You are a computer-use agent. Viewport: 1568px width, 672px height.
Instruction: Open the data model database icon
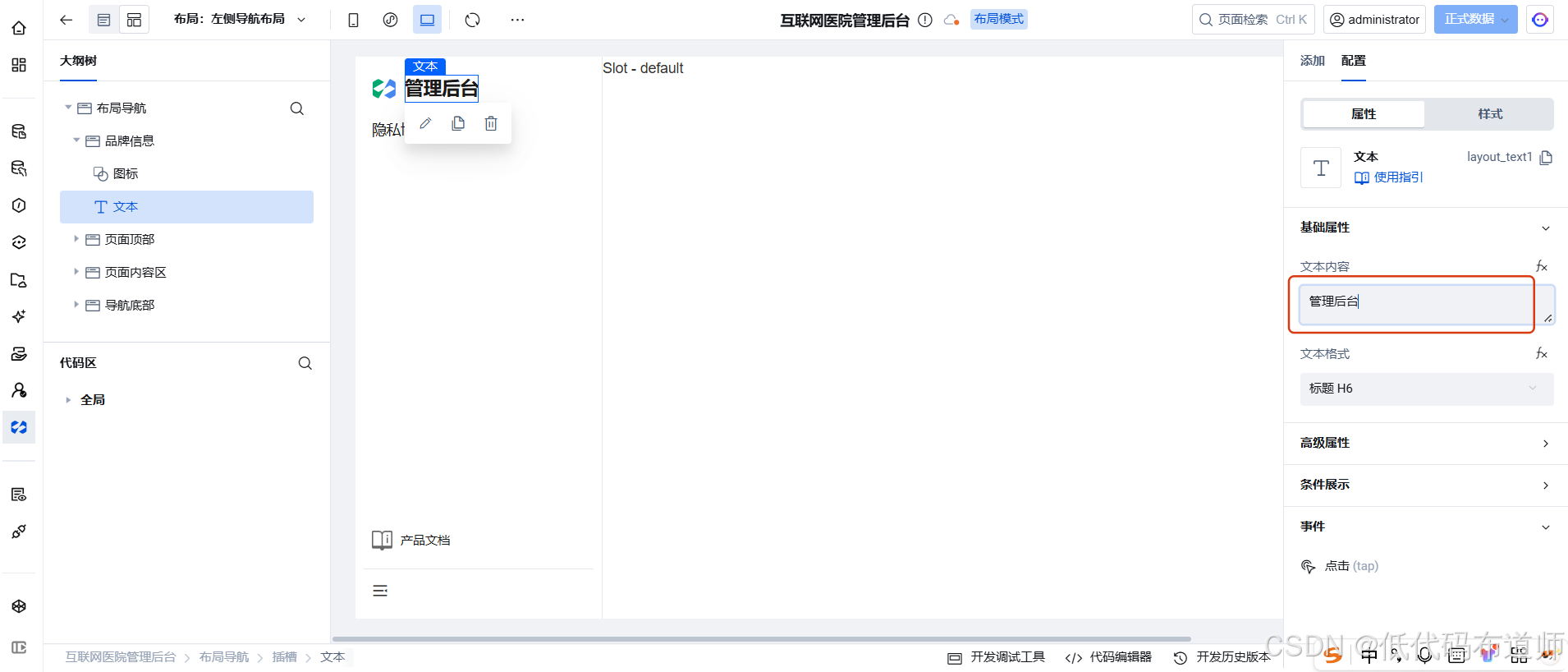point(19,131)
